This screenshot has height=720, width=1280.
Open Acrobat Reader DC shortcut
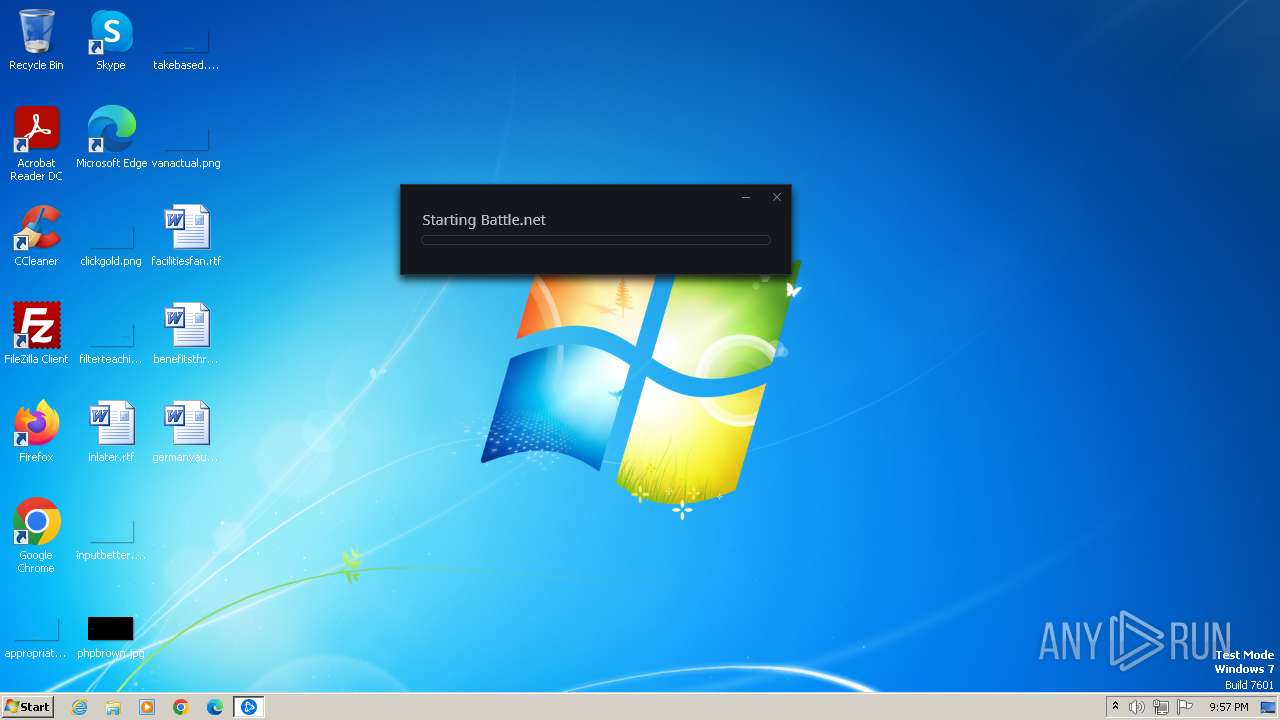pyautogui.click(x=36, y=144)
